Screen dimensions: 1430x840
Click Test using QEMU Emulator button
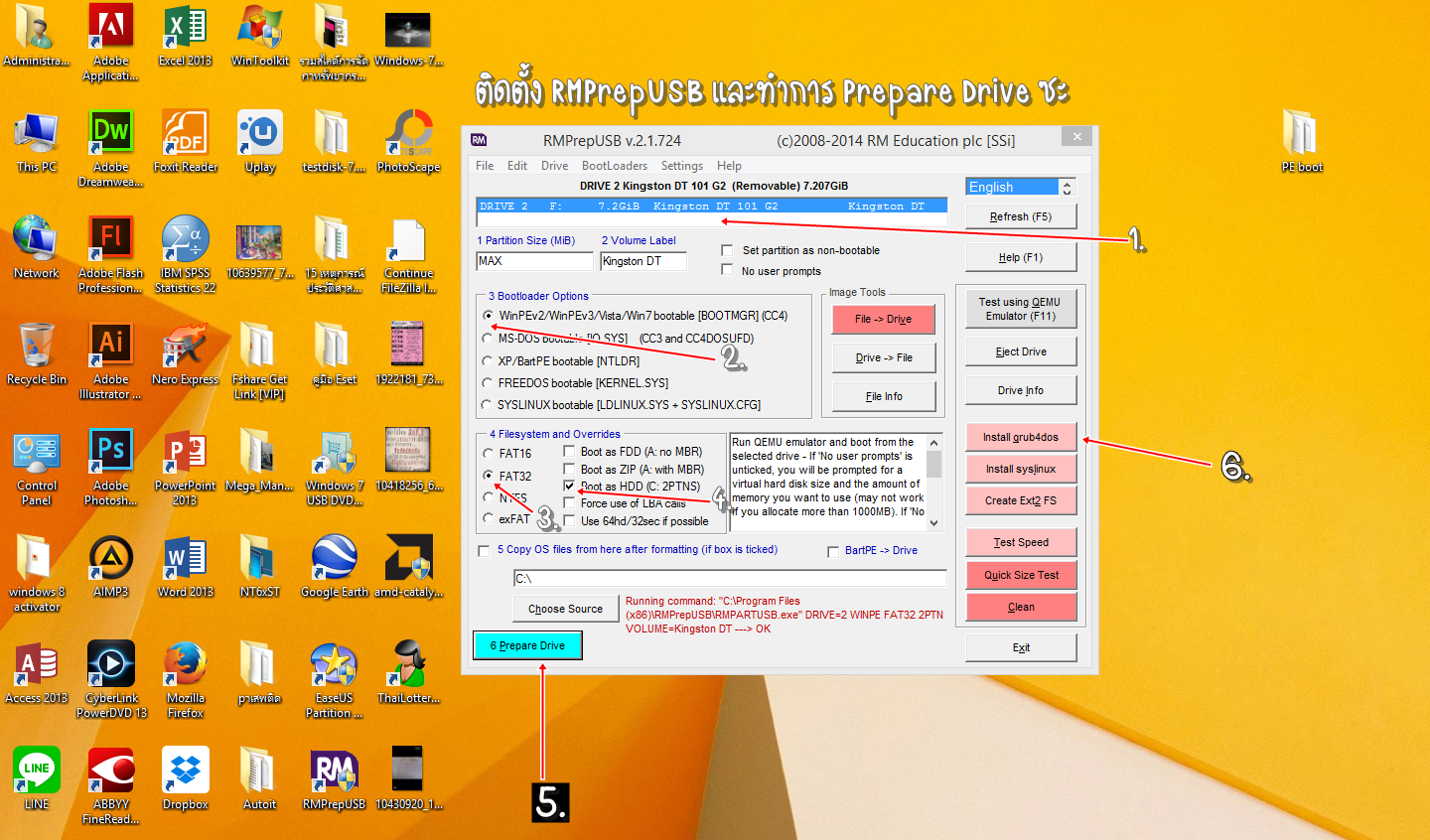point(1021,309)
